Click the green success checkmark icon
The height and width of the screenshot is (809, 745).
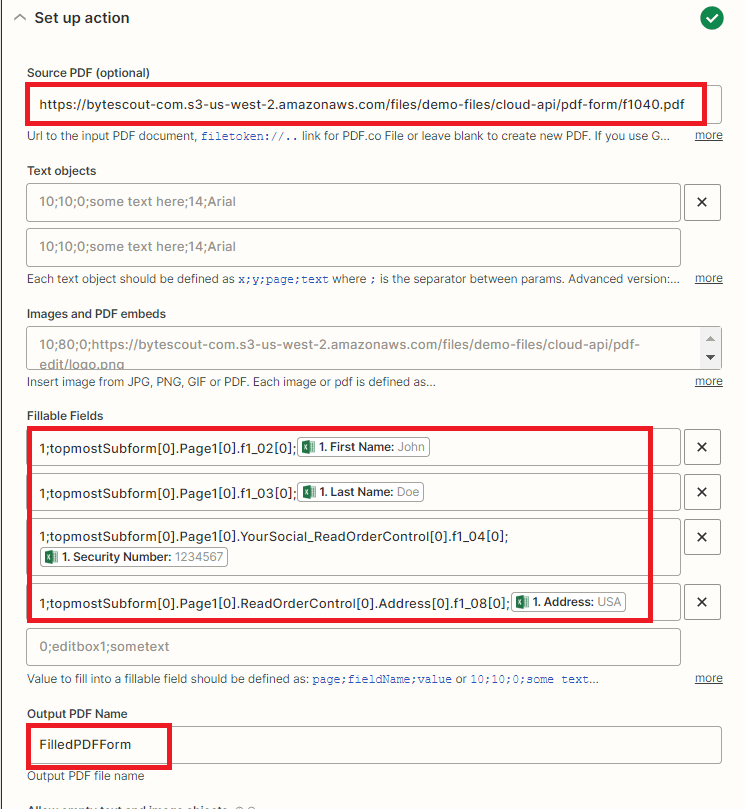click(x=711, y=18)
